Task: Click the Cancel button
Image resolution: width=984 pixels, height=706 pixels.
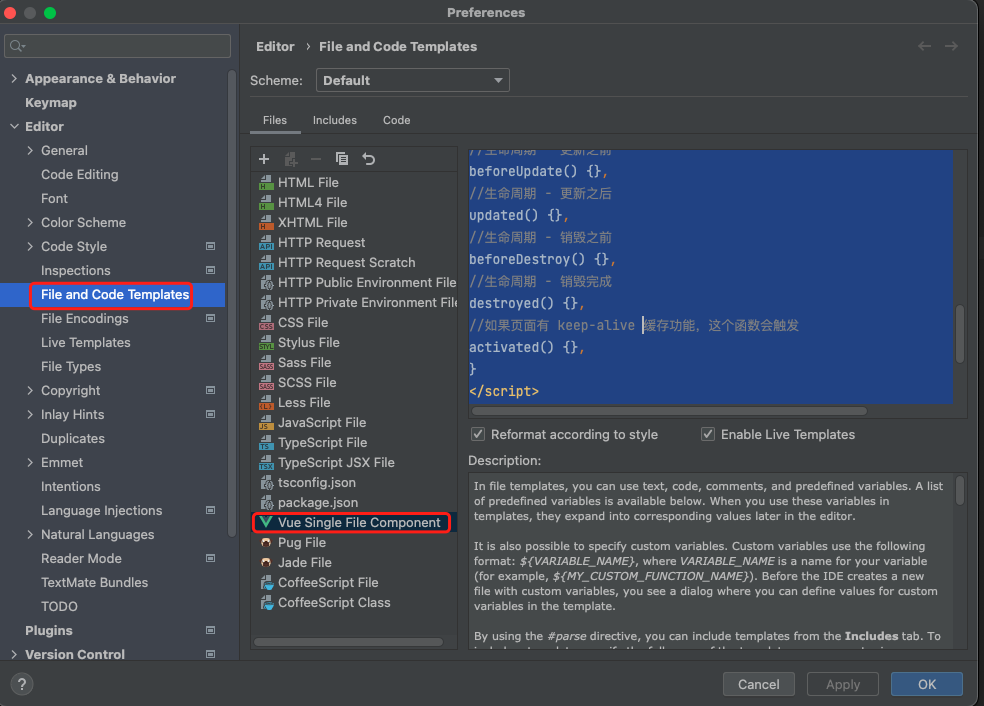Action: pos(759,684)
